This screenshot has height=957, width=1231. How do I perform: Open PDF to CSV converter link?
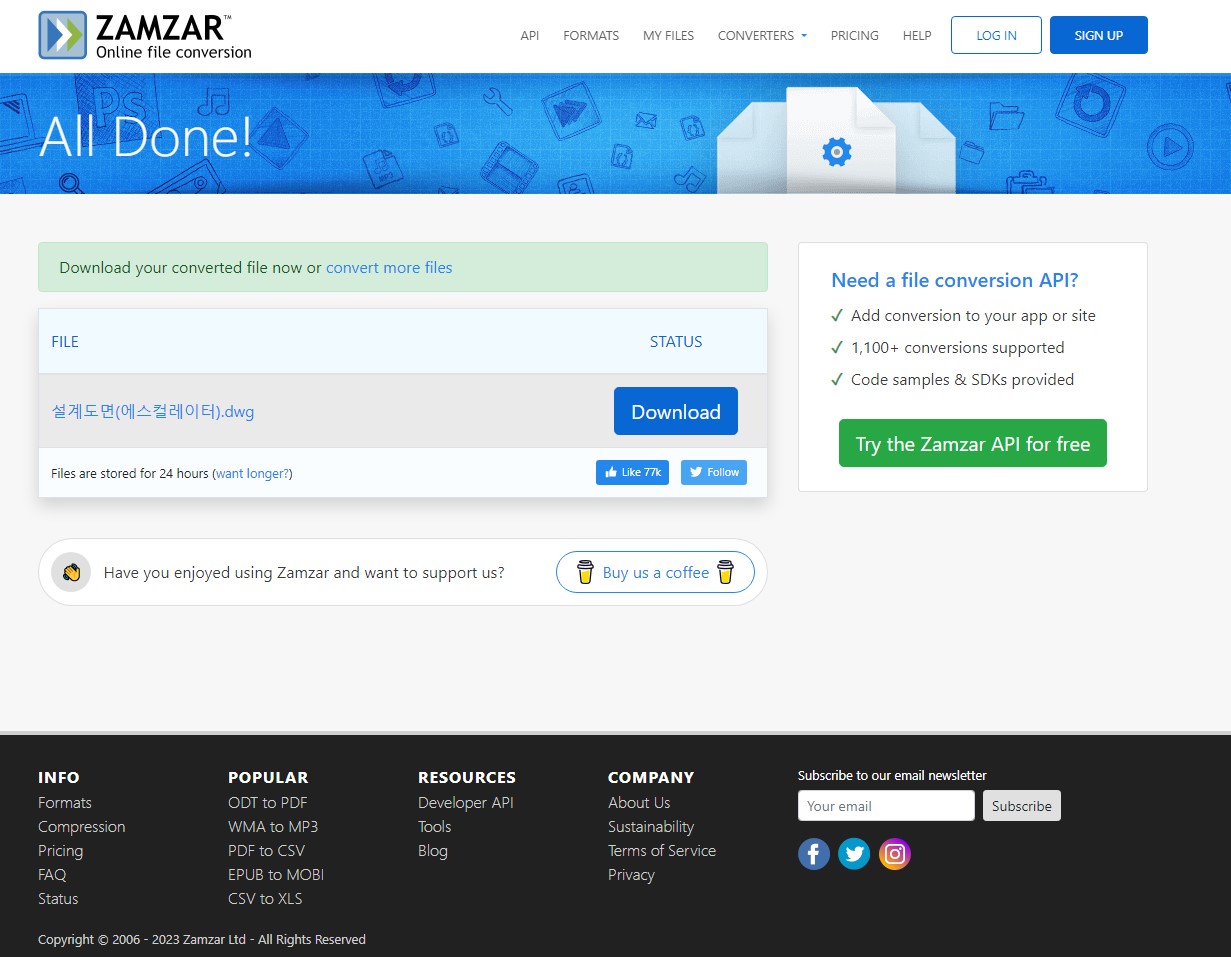pos(267,850)
